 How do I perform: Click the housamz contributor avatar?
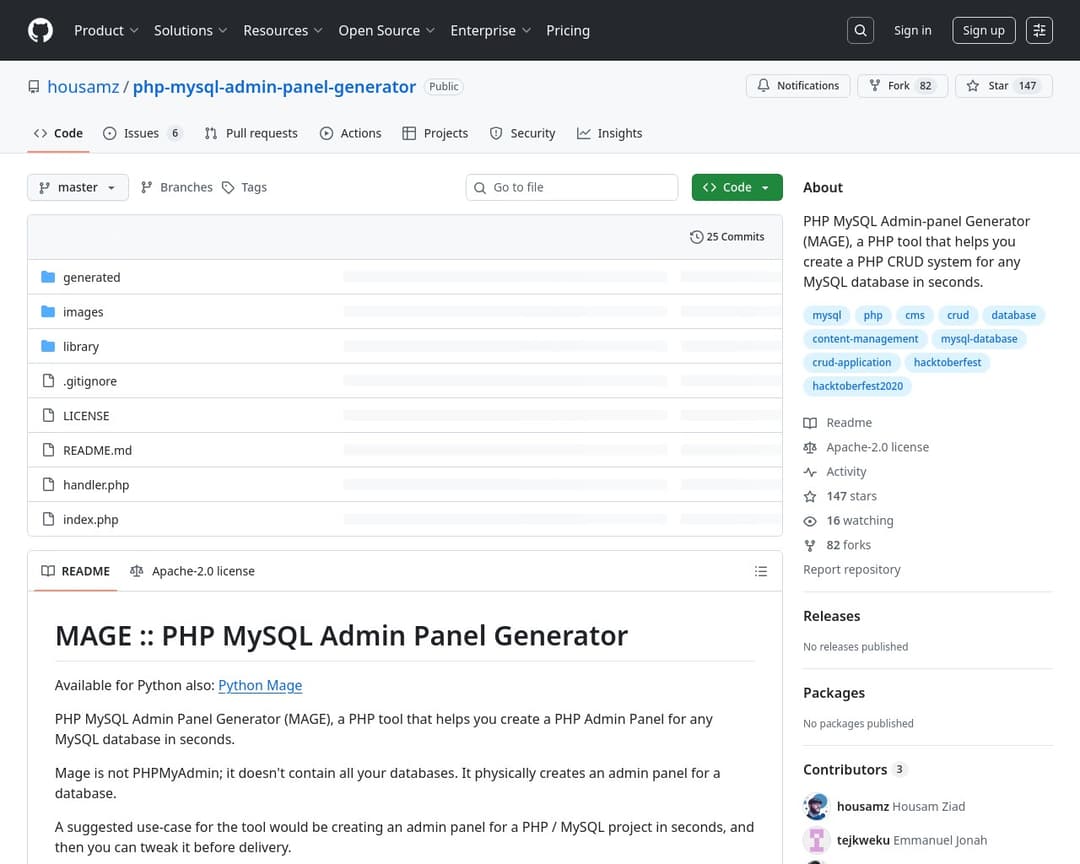click(816, 806)
